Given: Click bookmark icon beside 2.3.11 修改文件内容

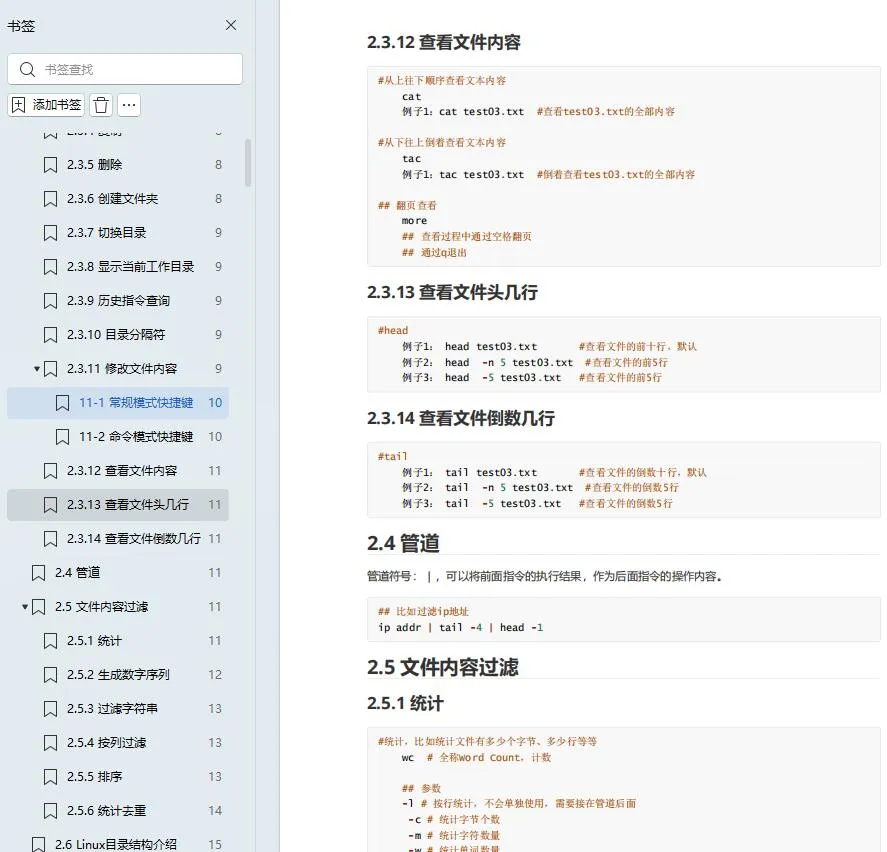Looking at the screenshot, I should tap(50, 369).
